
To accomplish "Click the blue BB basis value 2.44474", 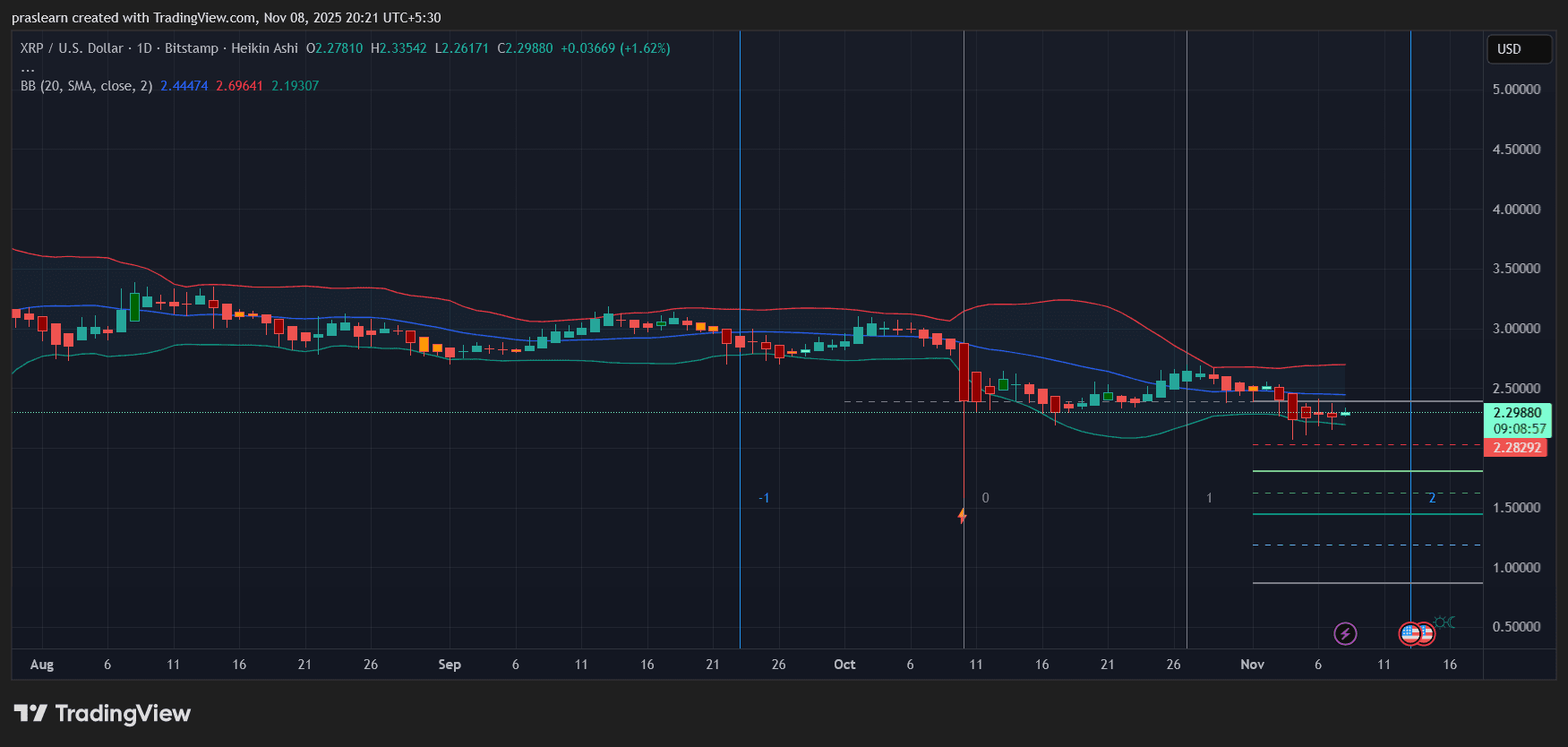I will 184,86.
